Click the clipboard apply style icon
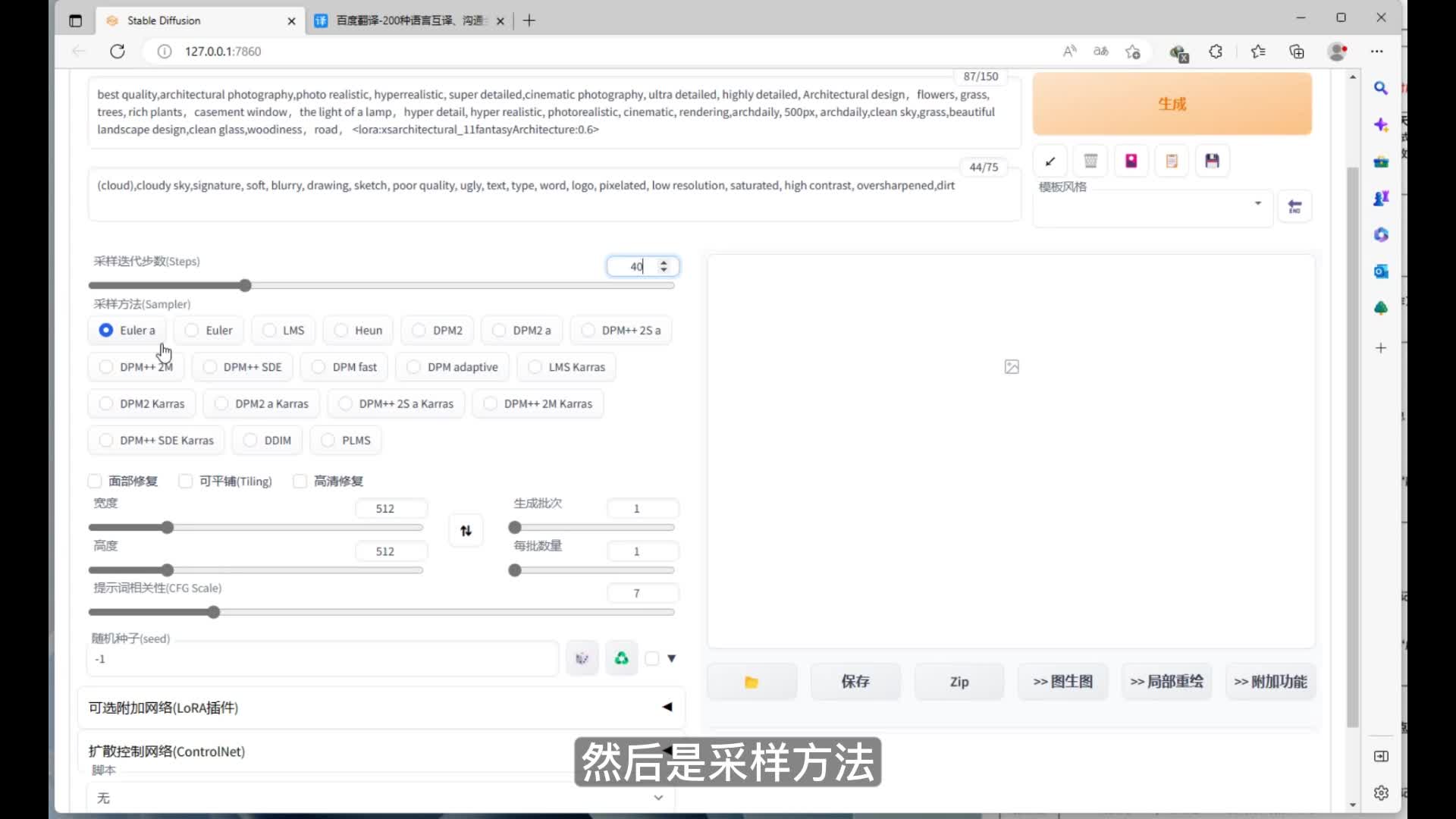The height and width of the screenshot is (819, 1456). click(x=1172, y=161)
